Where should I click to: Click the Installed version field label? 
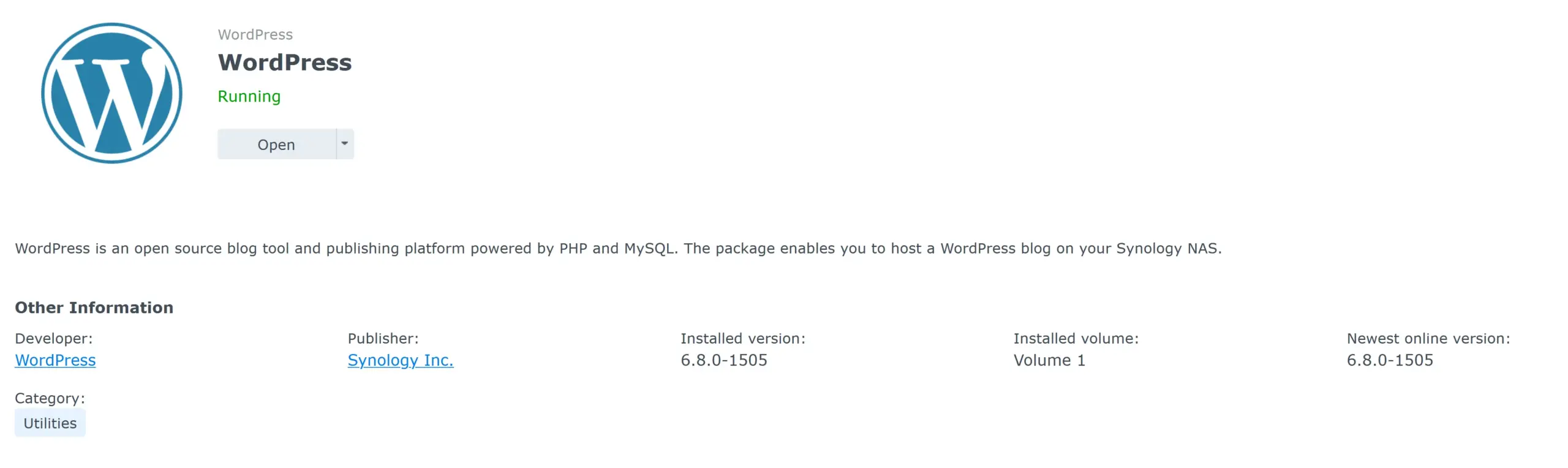click(x=742, y=338)
